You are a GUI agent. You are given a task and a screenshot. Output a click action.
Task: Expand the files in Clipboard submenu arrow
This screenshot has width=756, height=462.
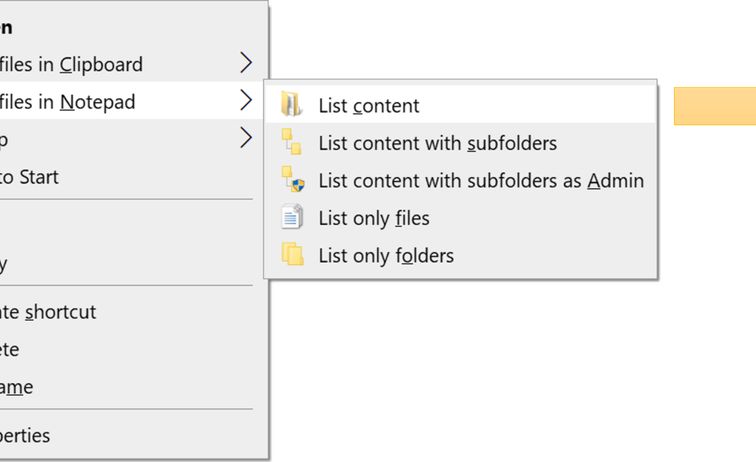(246, 64)
